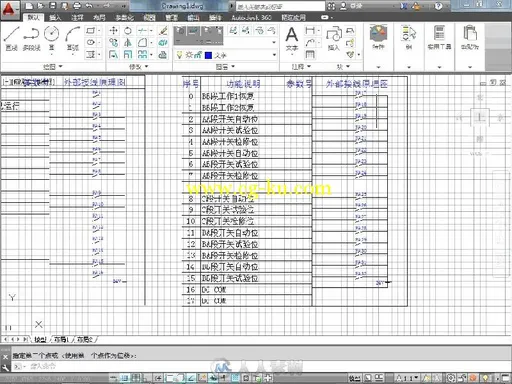Click the command line input field
The image size is (512, 384).
260,367
